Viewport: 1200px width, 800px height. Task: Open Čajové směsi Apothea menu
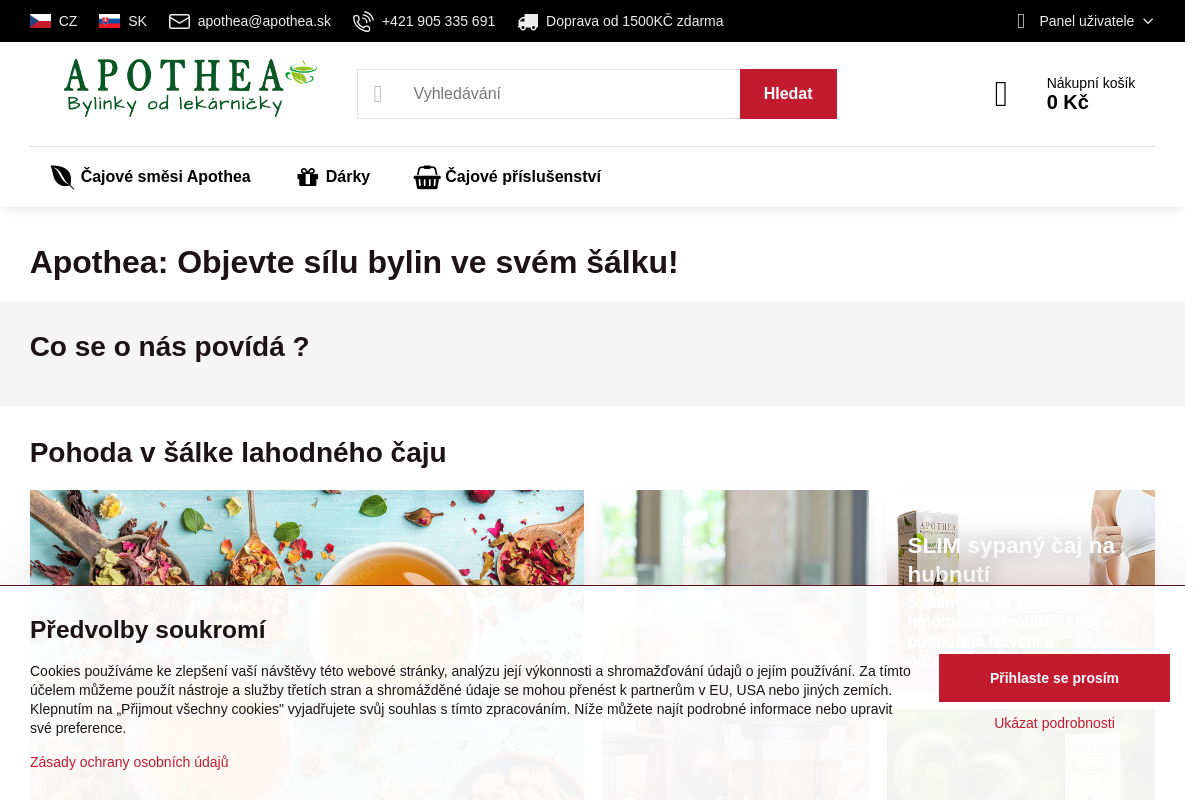click(x=151, y=177)
